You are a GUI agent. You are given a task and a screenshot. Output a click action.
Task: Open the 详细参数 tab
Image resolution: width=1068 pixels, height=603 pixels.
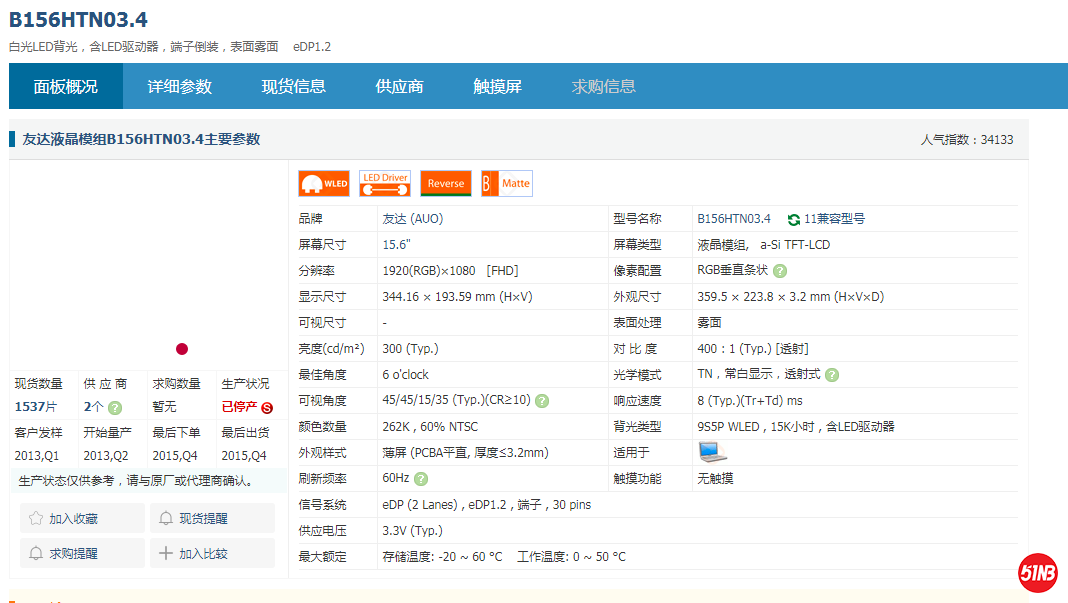[x=180, y=87]
